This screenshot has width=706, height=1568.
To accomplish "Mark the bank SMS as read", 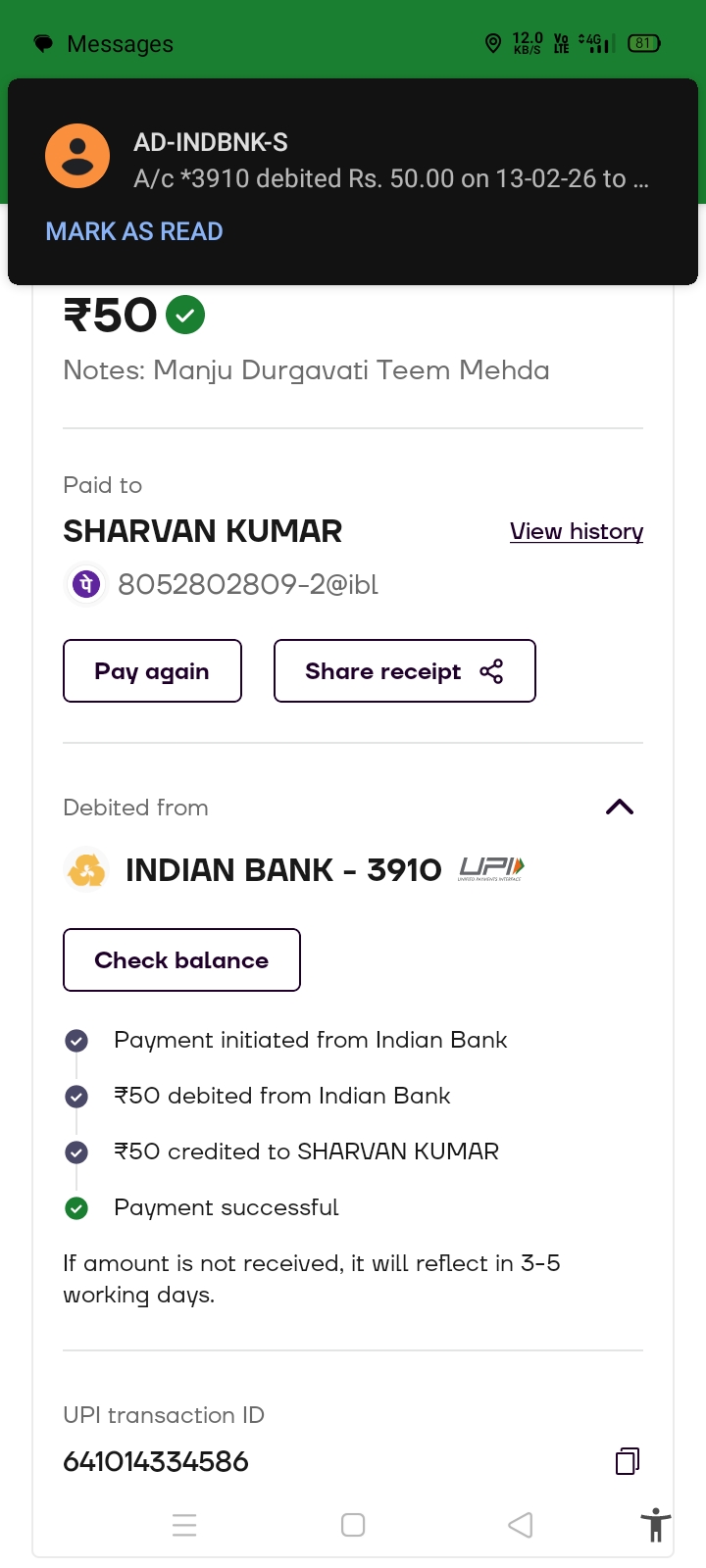I will click(134, 232).
